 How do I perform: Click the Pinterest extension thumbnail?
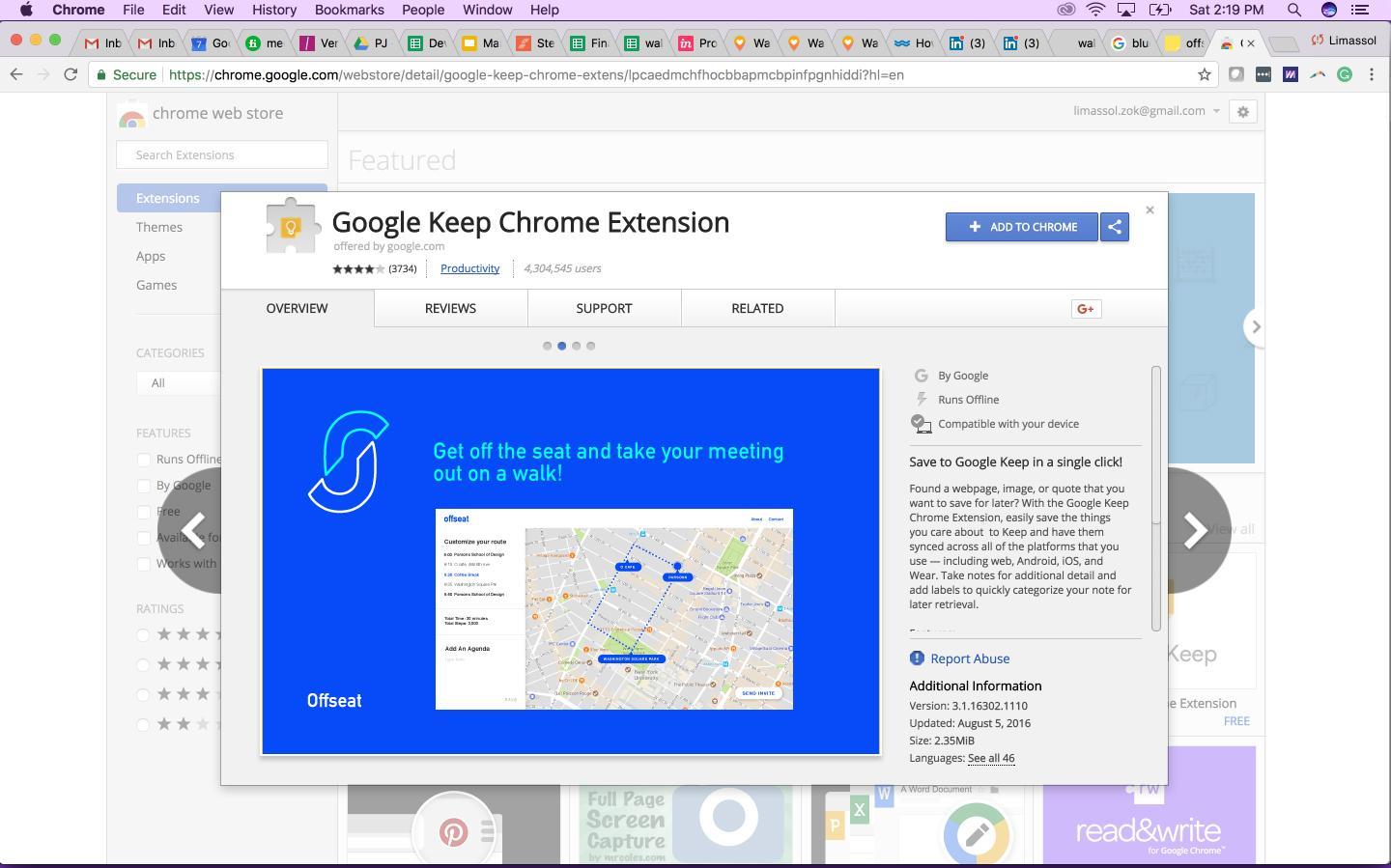coord(454,826)
